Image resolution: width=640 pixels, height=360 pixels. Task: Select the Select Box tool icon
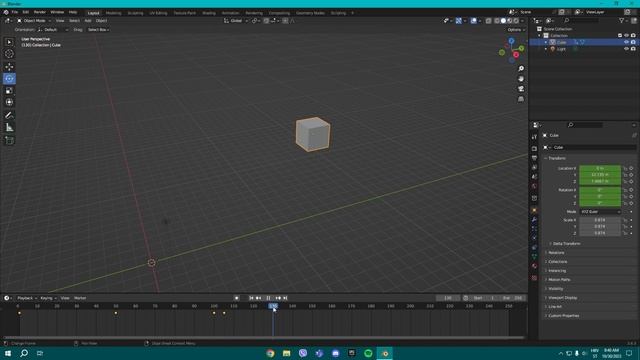[9, 42]
